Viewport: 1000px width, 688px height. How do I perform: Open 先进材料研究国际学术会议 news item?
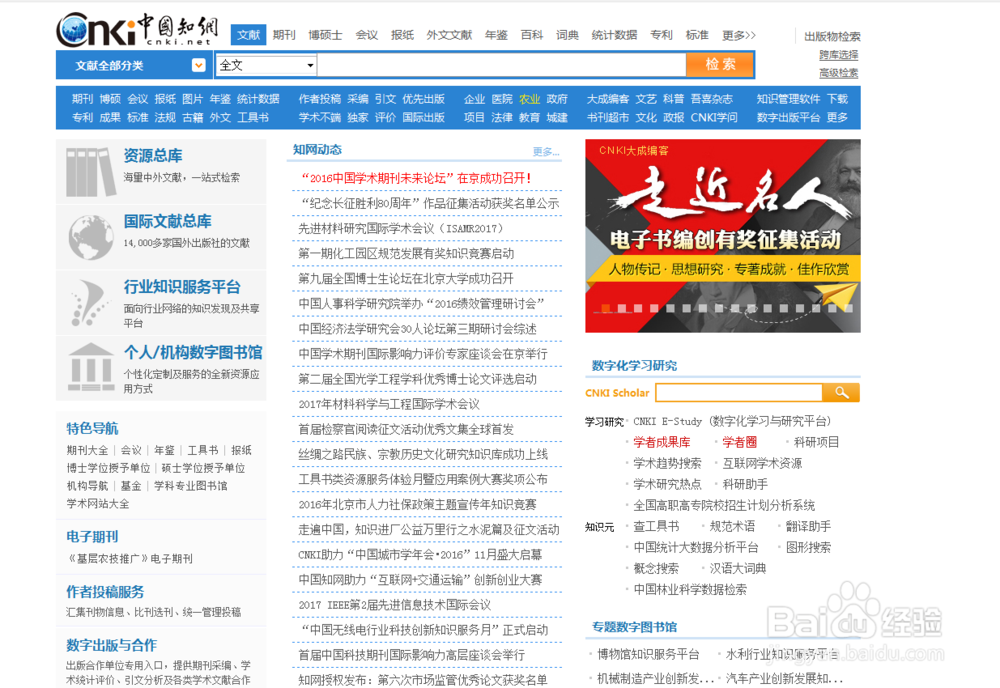pyautogui.click(x=401, y=228)
